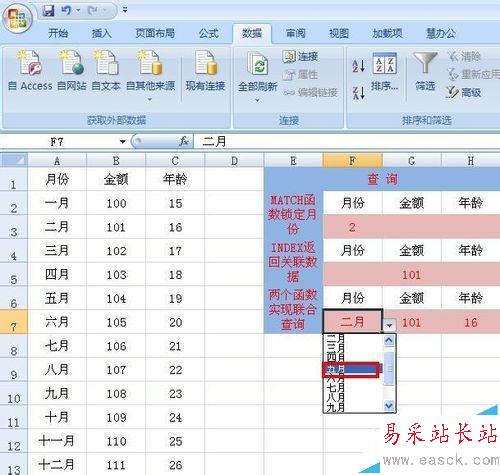Viewport: 500px width, 475px height.
Task: Select column F header
Action: pyautogui.click(x=352, y=160)
